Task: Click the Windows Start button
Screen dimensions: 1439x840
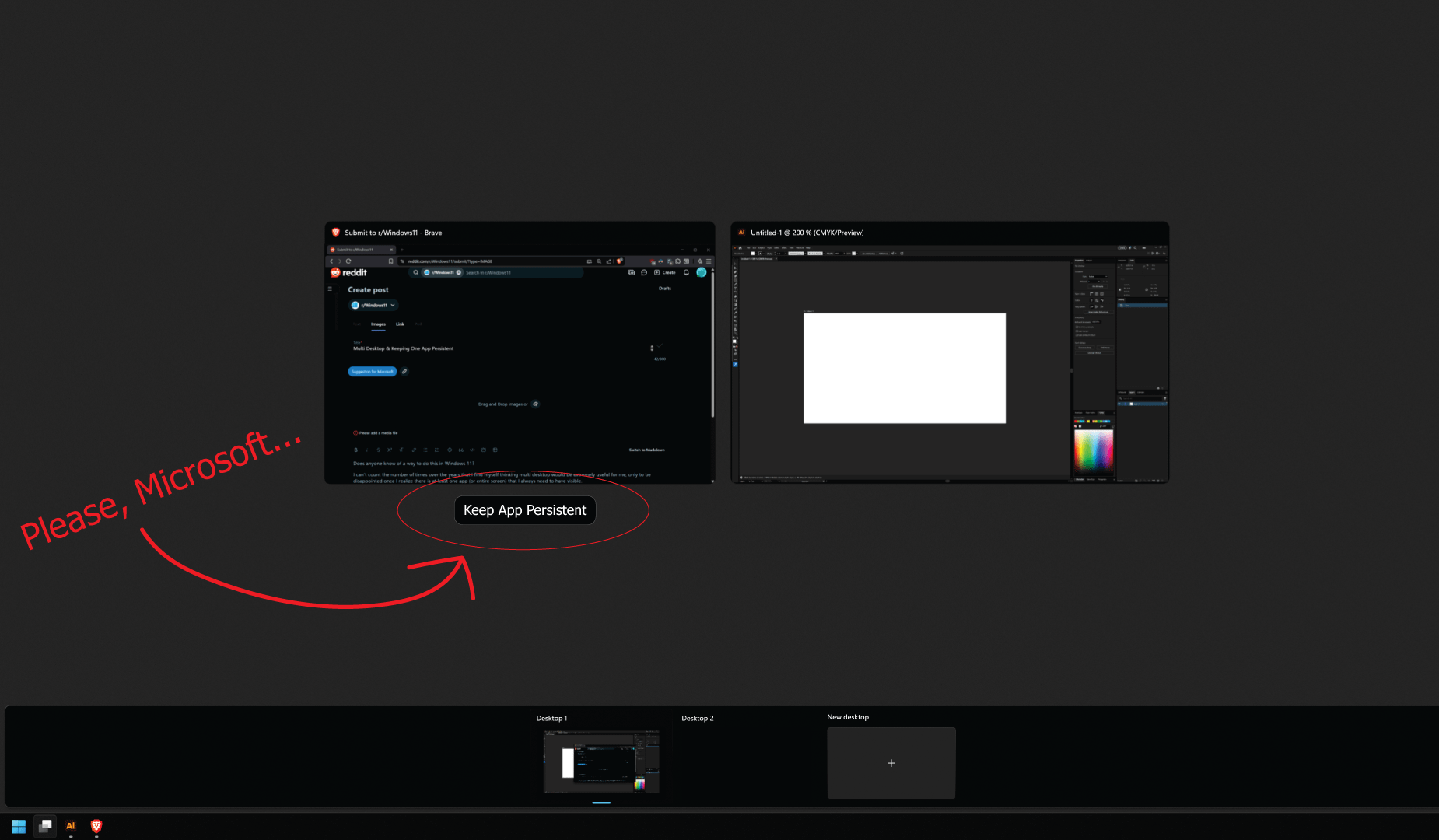Action: click(19, 826)
